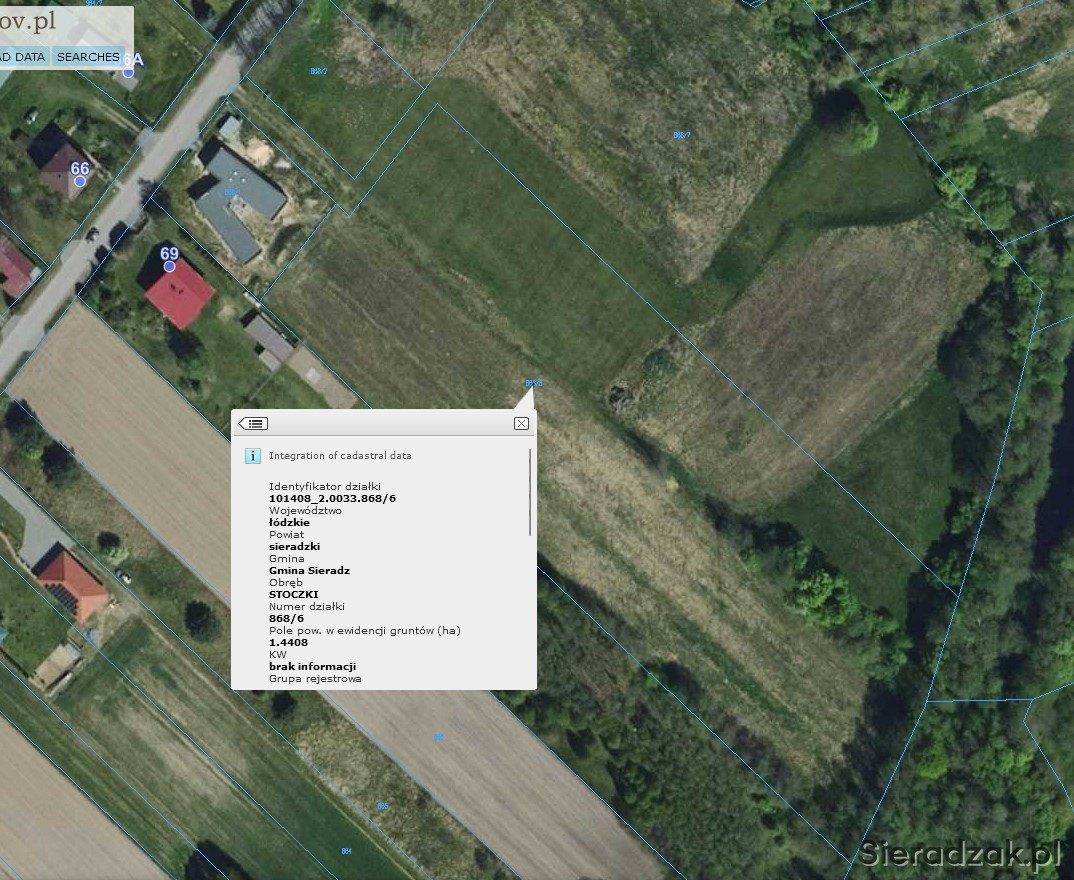Select address marker dot for number 69
Viewport: 1074px width, 880px height.
[169, 267]
